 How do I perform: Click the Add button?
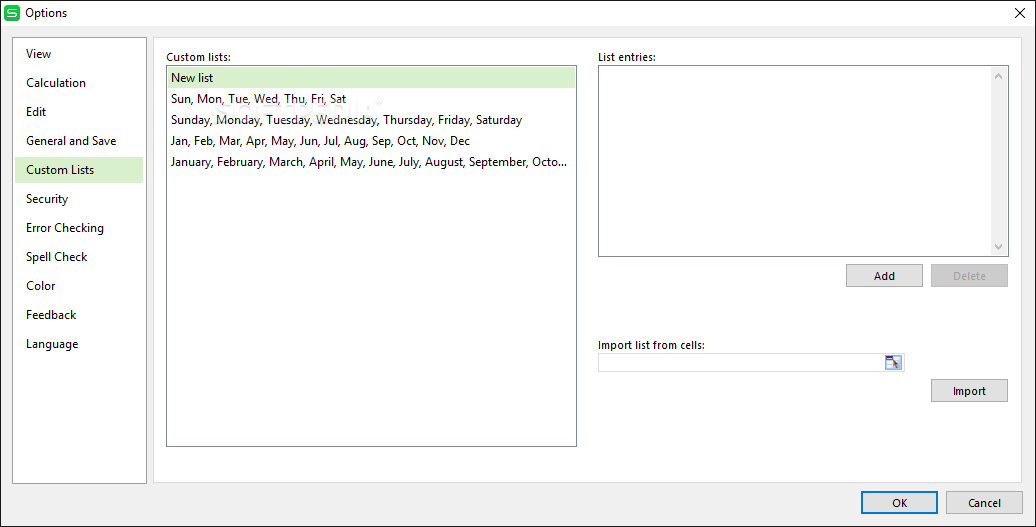tap(884, 276)
